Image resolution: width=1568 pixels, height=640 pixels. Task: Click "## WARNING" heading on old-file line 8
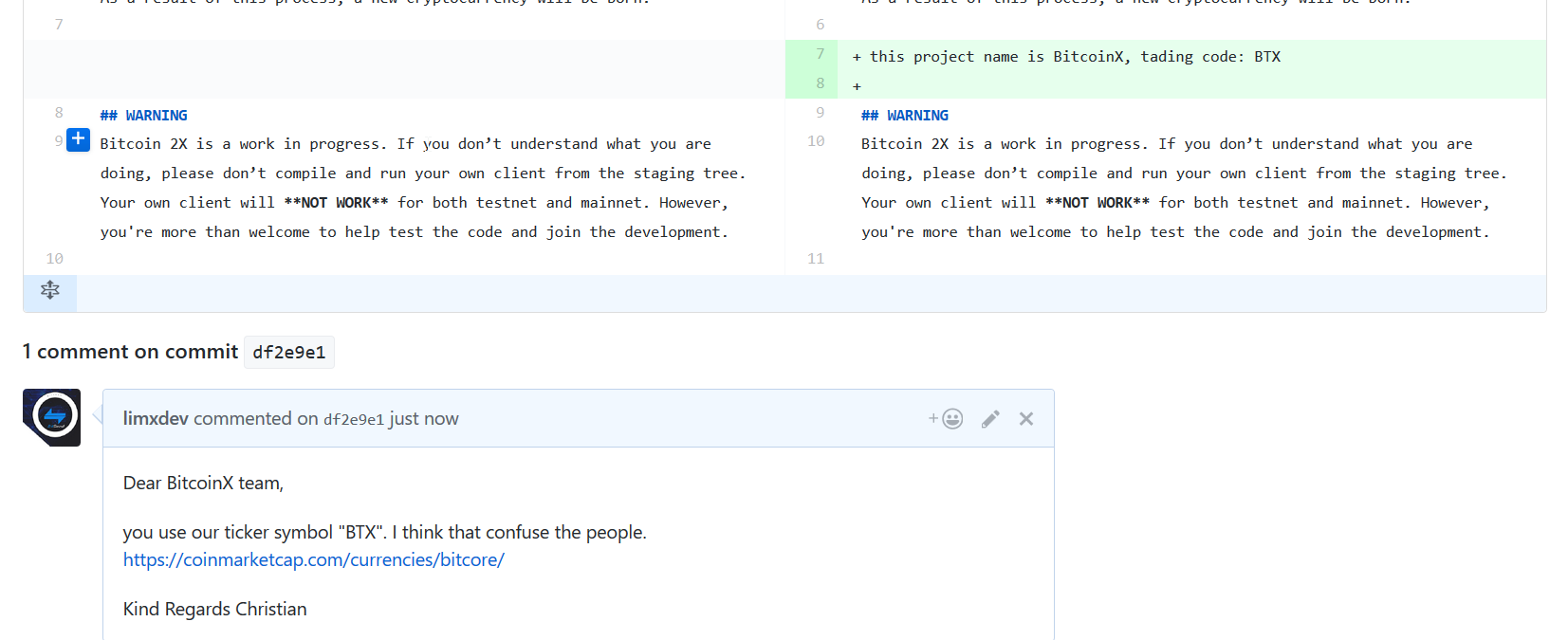click(x=144, y=116)
